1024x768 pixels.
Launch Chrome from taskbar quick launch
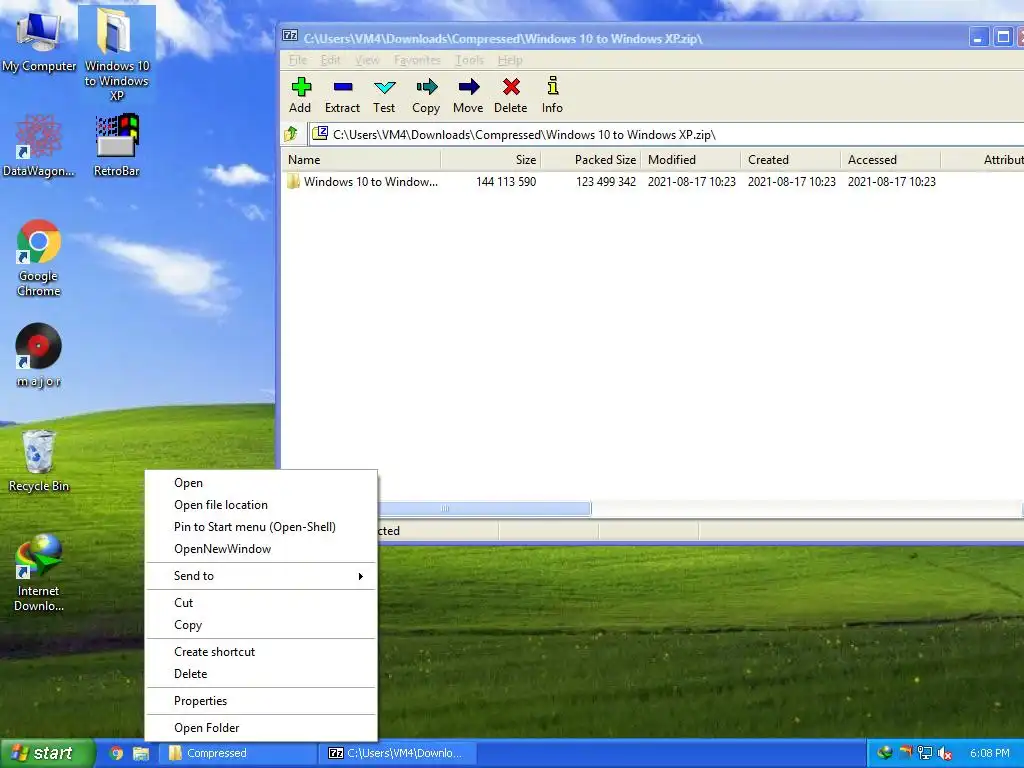(x=116, y=753)
